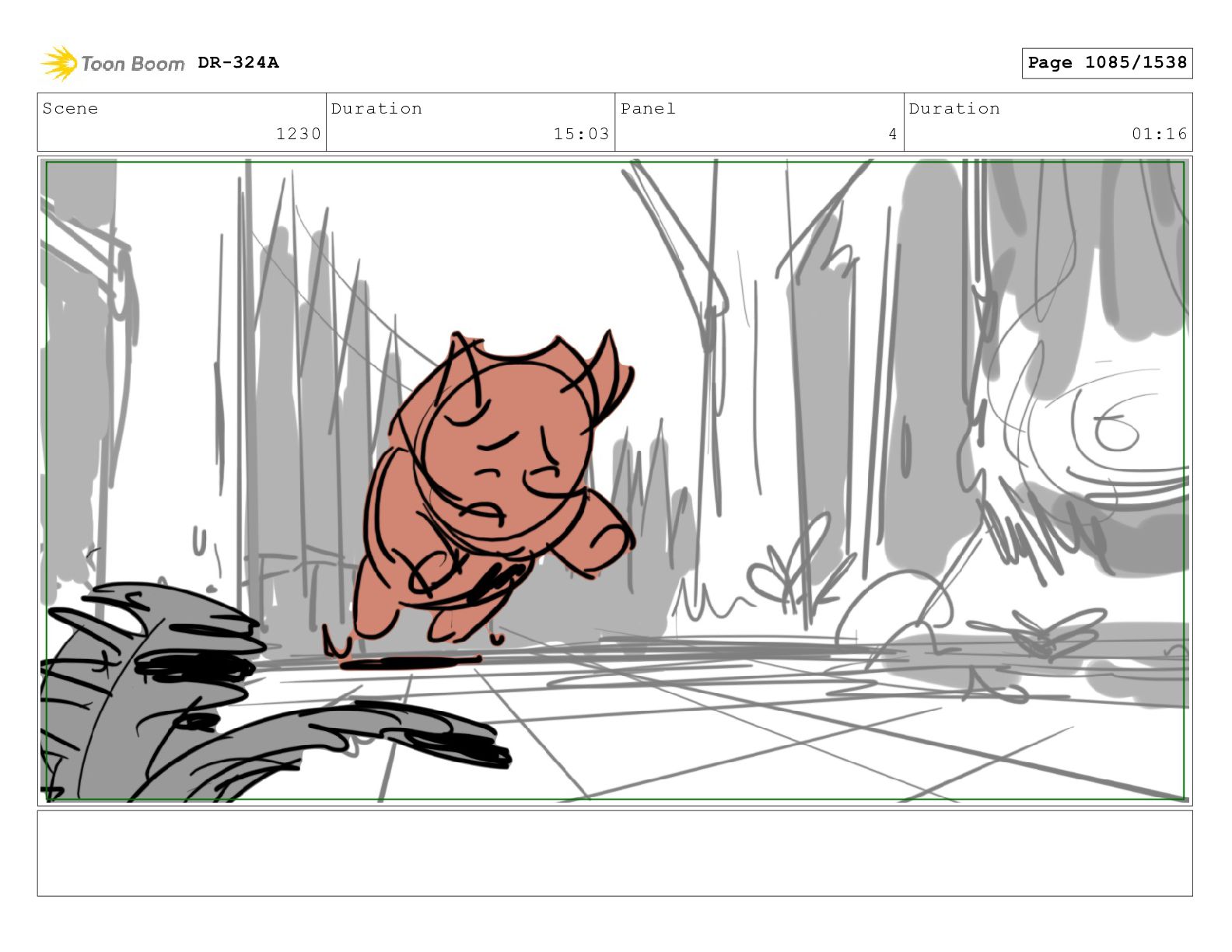Select the DR-324A project title
This screenshot has height=952, width=1232.
[x=238, y=62]
